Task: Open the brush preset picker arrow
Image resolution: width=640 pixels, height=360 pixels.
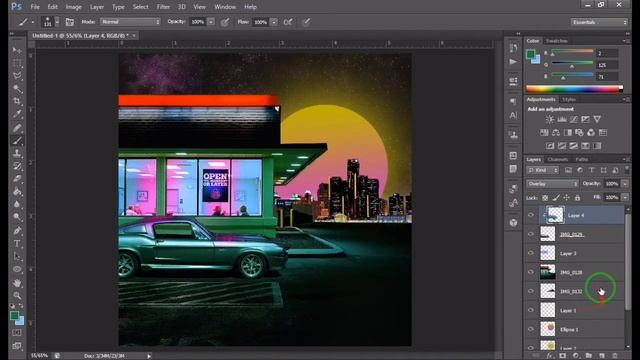Action: click(57, 22)
